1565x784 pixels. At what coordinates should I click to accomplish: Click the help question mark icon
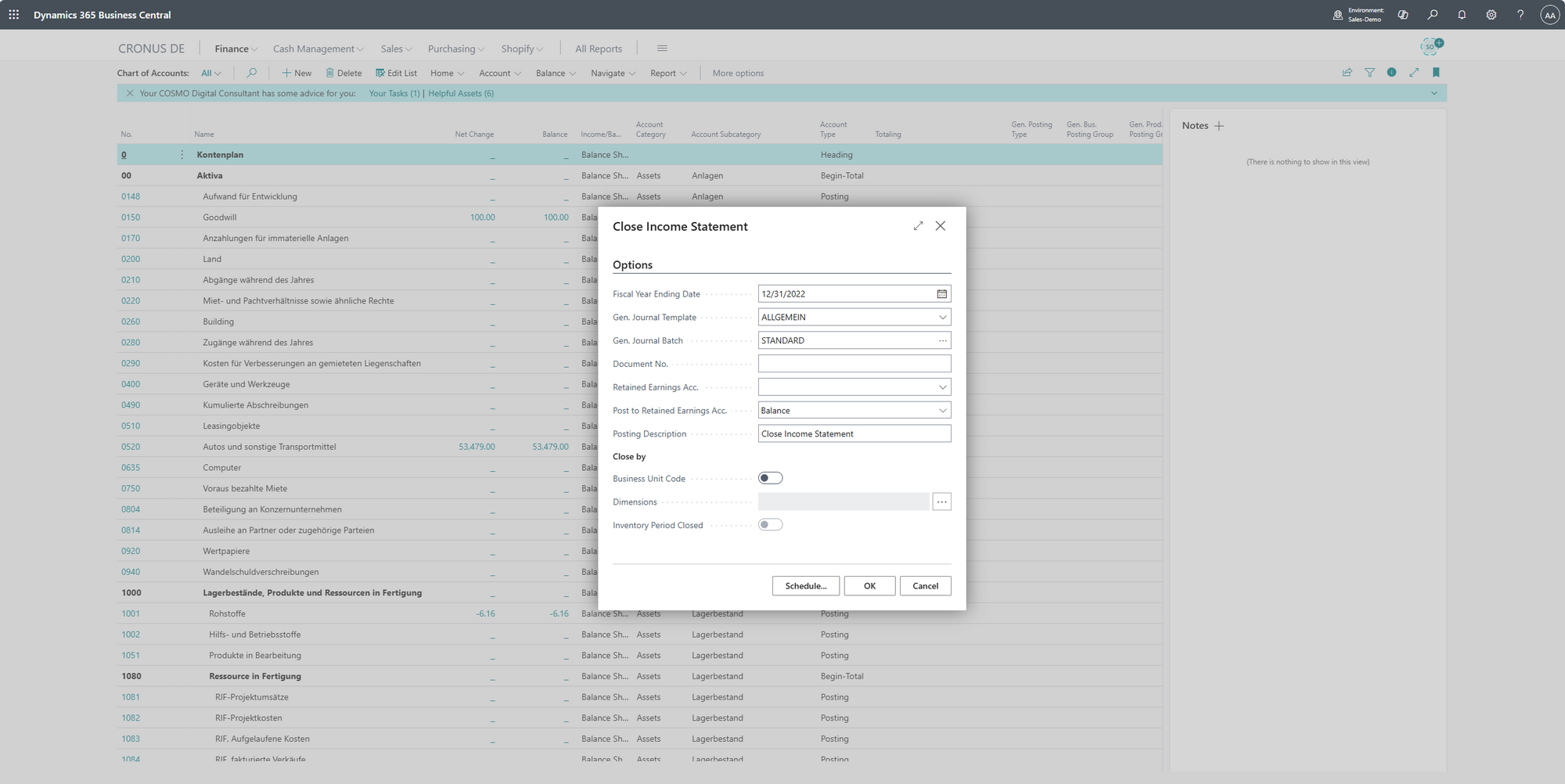click(1520, 15)
